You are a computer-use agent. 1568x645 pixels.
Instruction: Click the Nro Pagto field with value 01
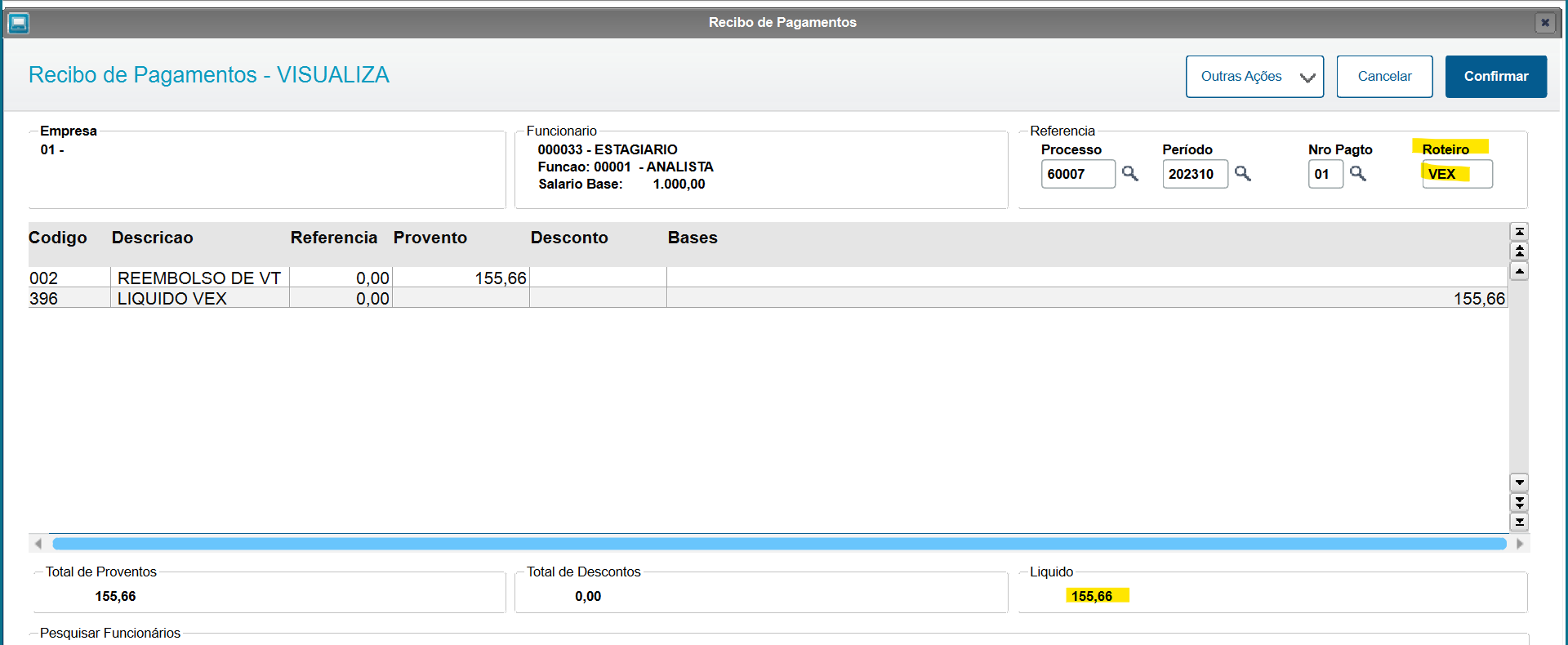pos(1325,174)
